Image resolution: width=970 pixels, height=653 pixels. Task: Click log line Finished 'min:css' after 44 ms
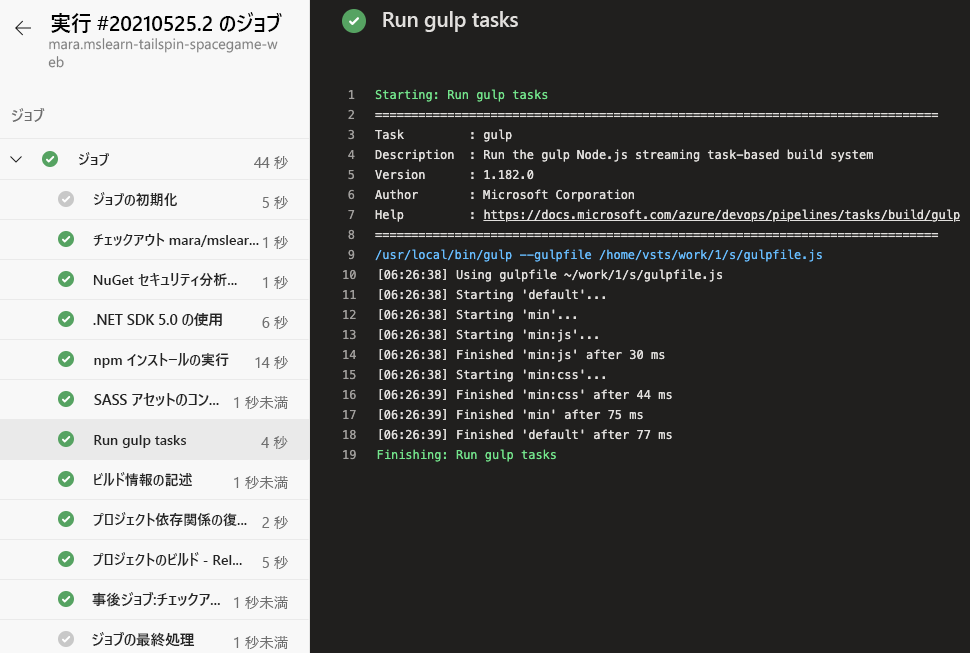(525, 395)
